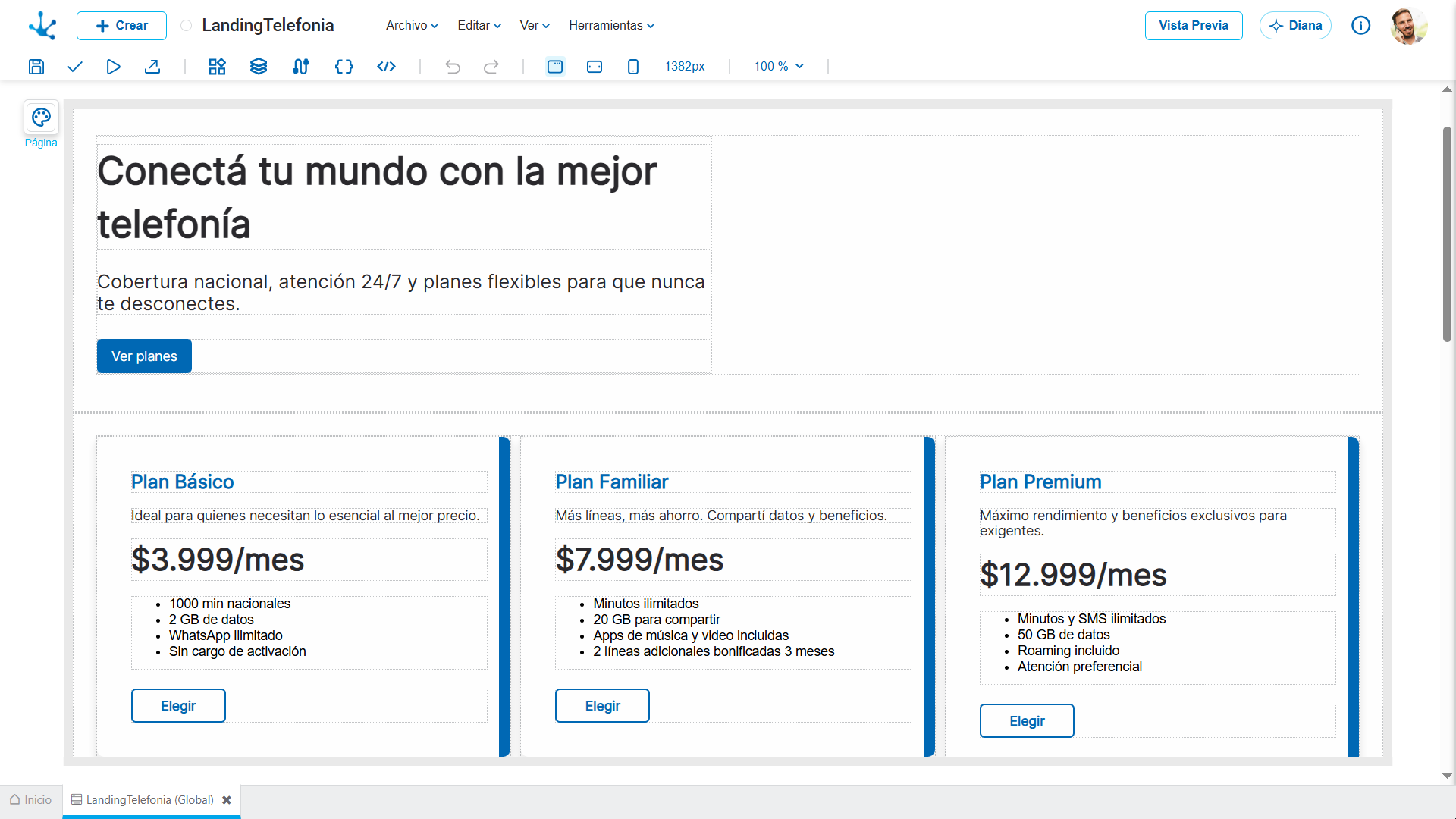The width and height of the screenshot is (1456, 819).
Task: Switch to the Inicio tab
Action: click(x=30, y=800)
